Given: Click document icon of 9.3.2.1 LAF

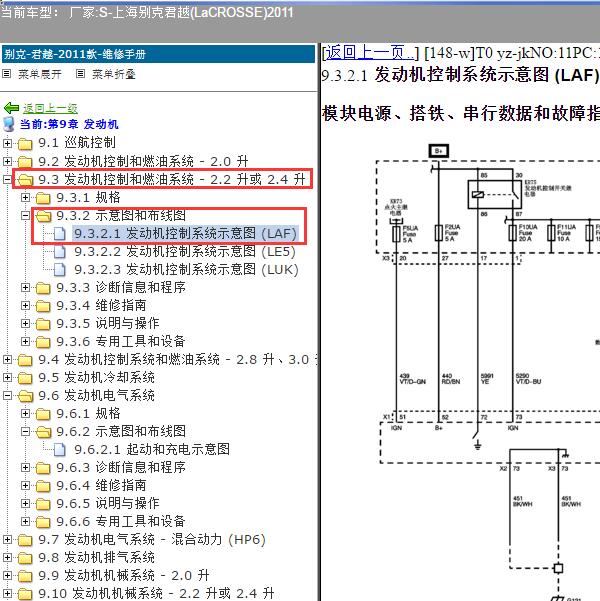Looking at the screenshot, I should [59, 233].
